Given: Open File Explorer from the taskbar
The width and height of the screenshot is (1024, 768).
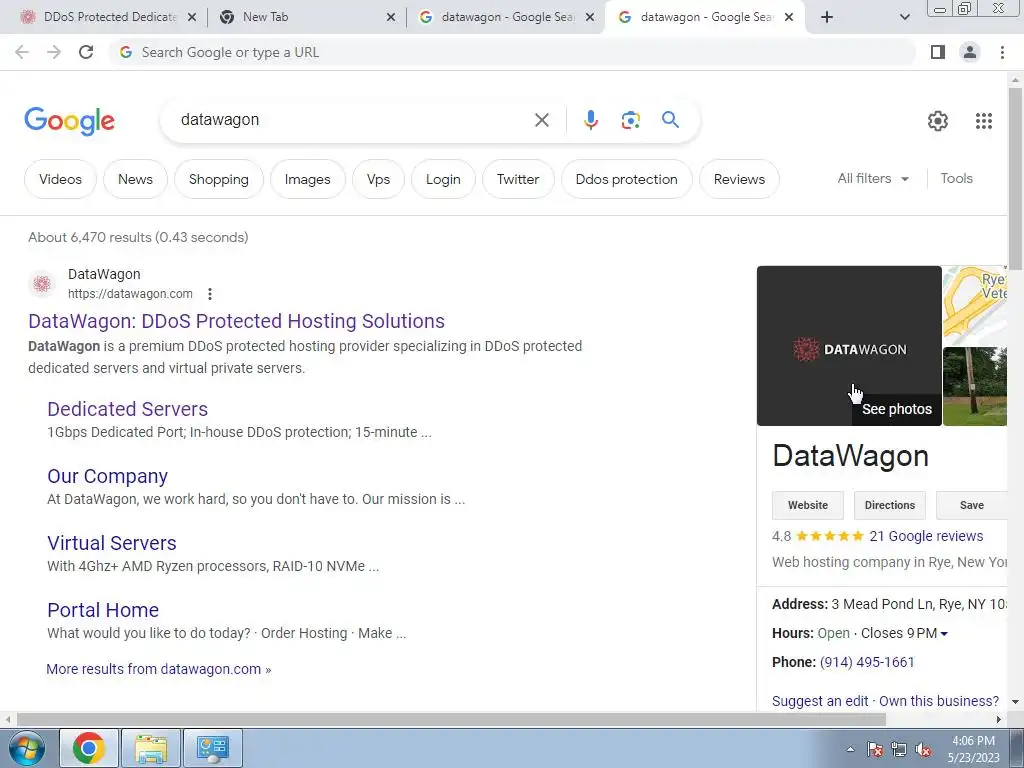Looking at the screenshot, I should coord(151,748).
